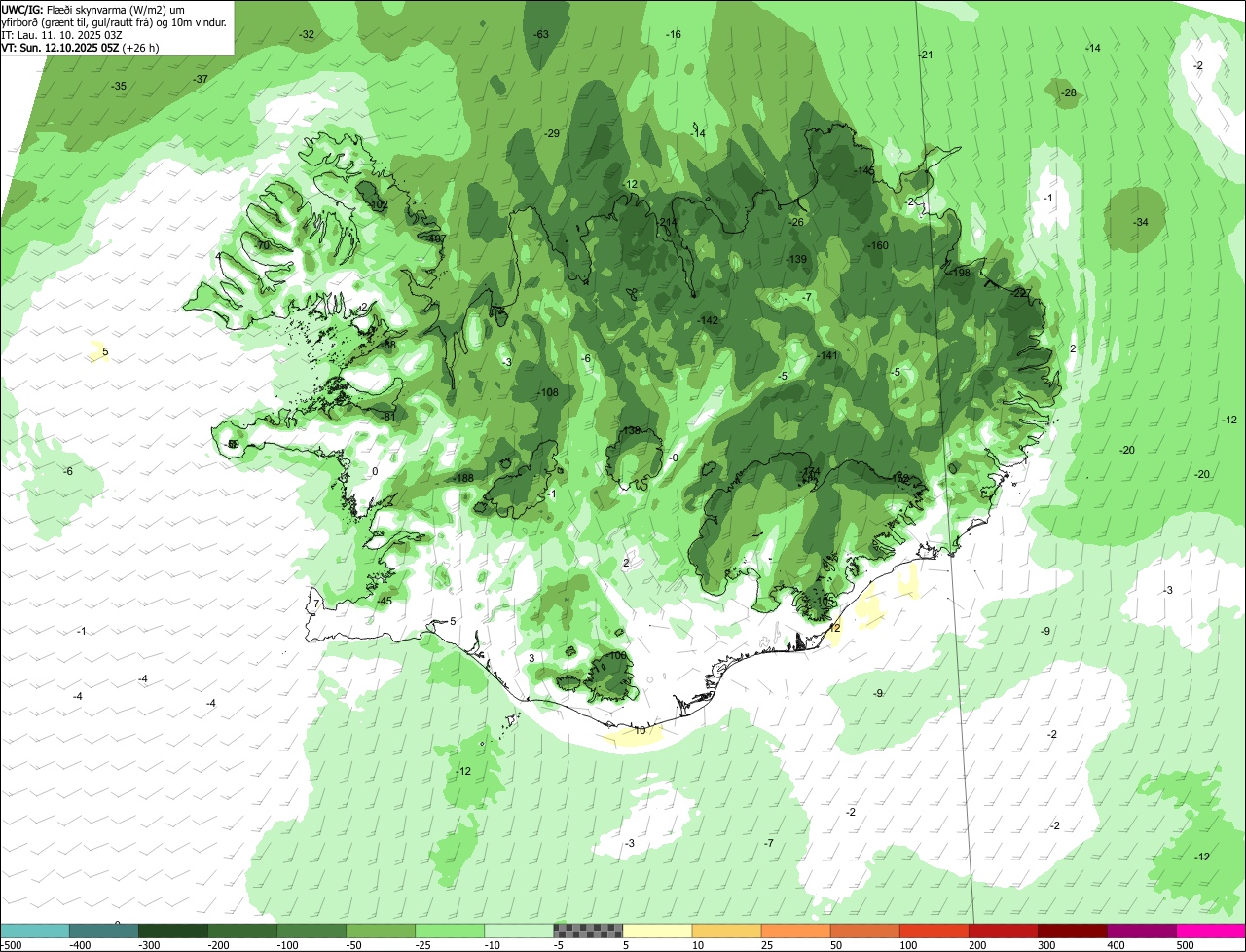The width and height of the screenshot is (1246, 952).
Task: Click the -32 value near the header
Action: [307, 34]
